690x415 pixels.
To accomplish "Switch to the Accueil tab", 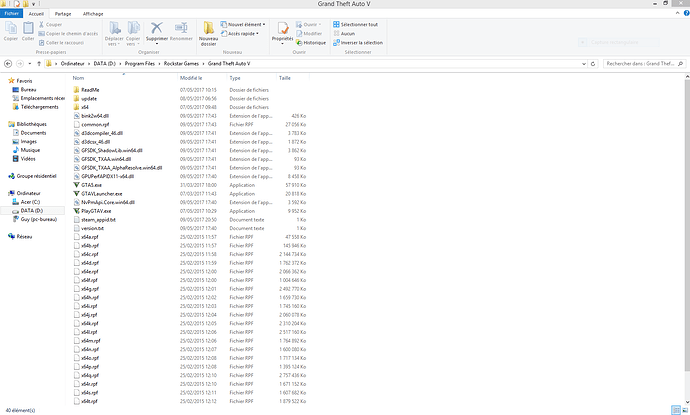I will [x=36, y=14].
